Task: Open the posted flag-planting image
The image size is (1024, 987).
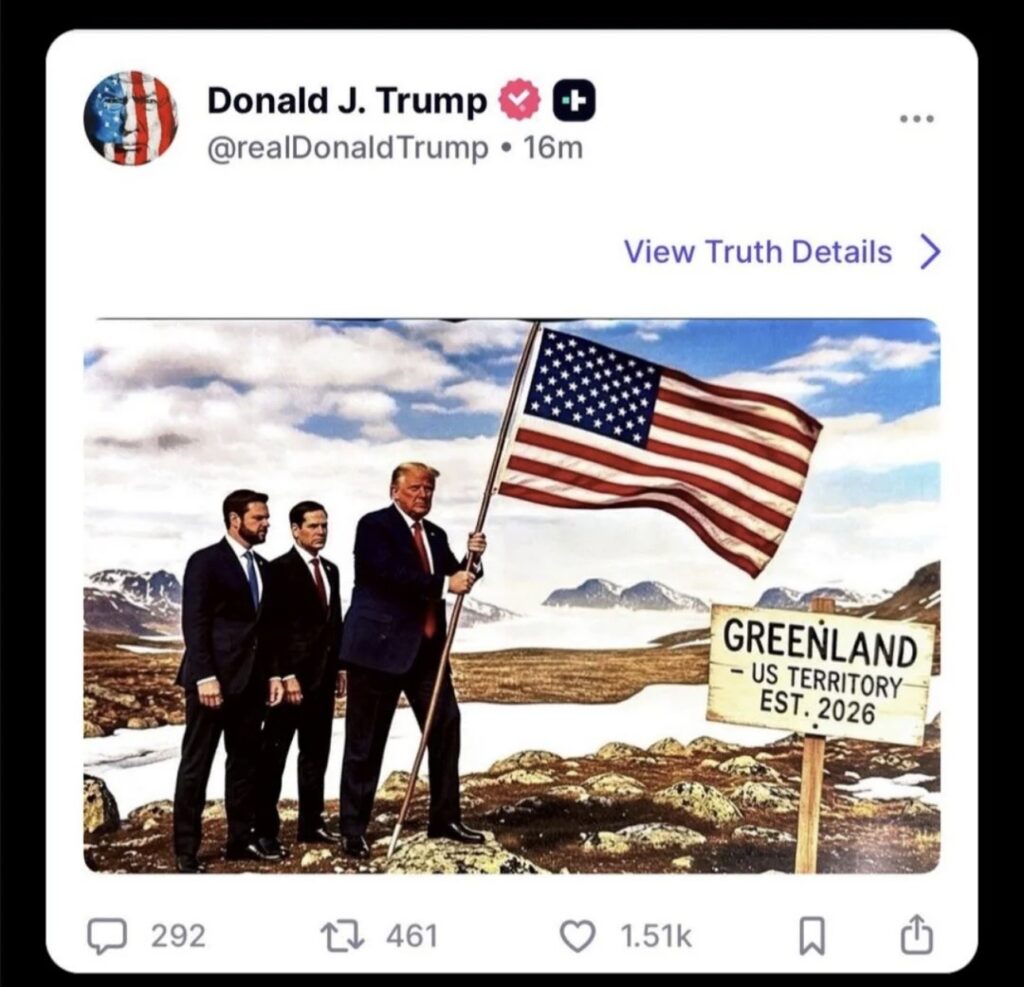Action: [x=512, y=596]
